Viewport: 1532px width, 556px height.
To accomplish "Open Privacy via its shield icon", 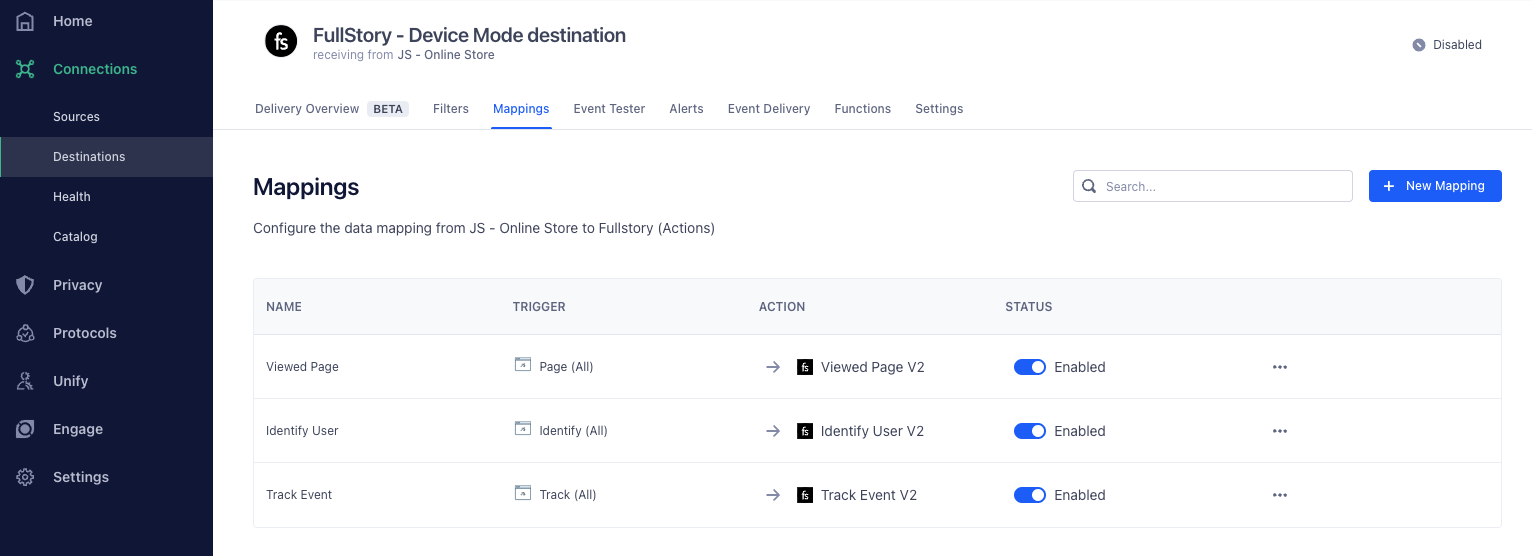I will (25, 285).
